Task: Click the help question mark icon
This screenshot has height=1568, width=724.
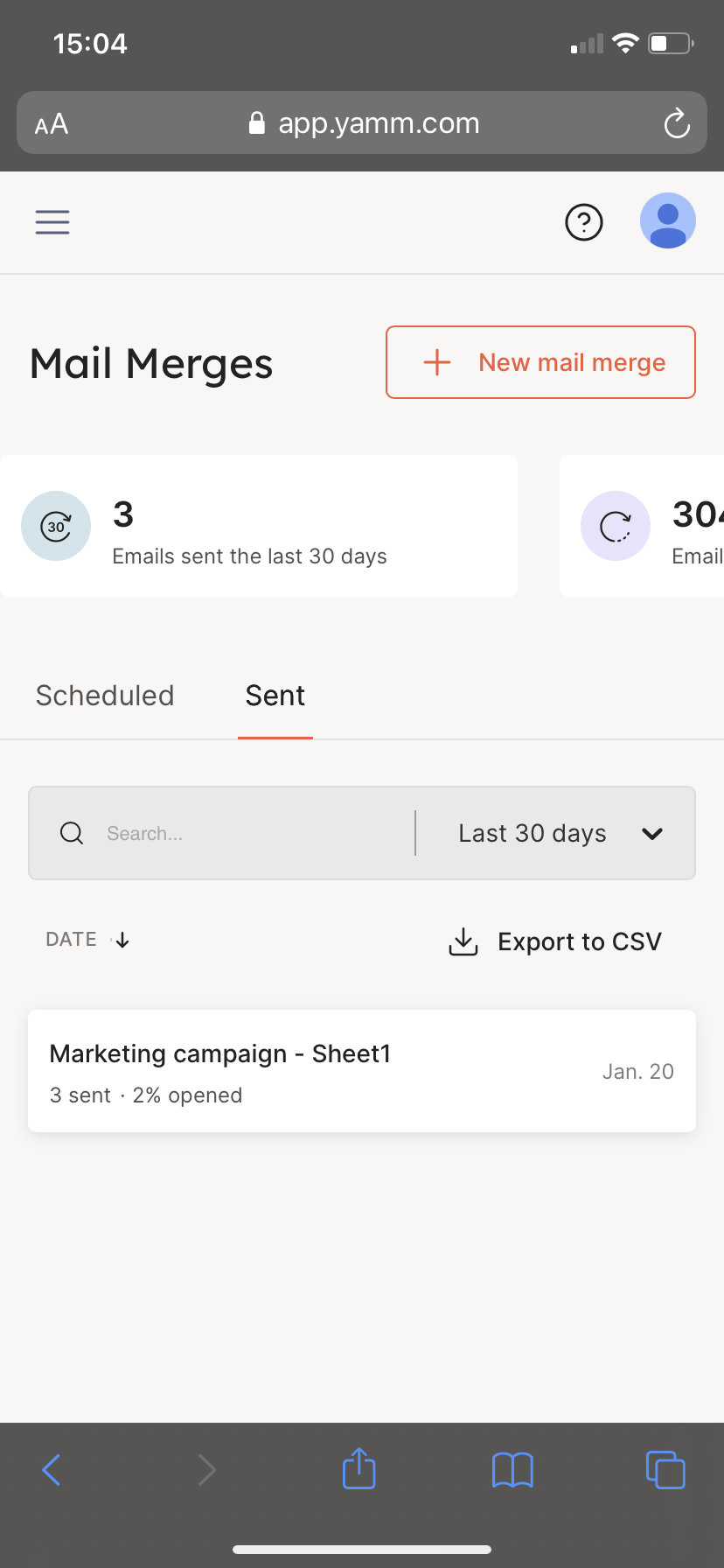Action: pos(584,222)
